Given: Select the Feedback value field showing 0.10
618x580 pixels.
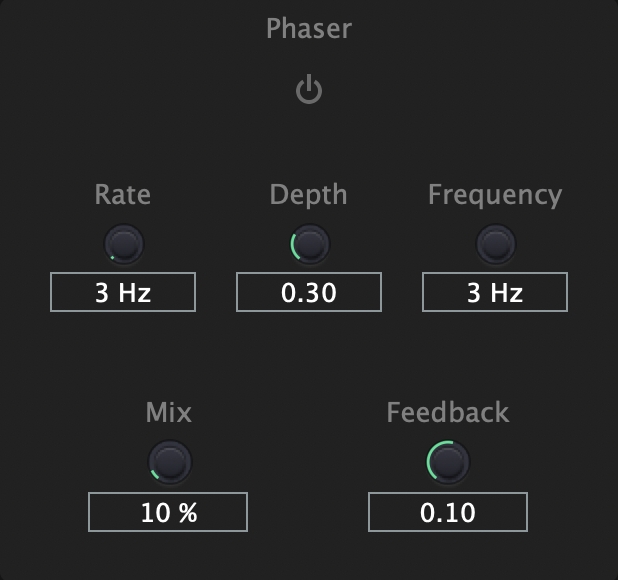Looking at the screenshot, I should pos(448,513).
